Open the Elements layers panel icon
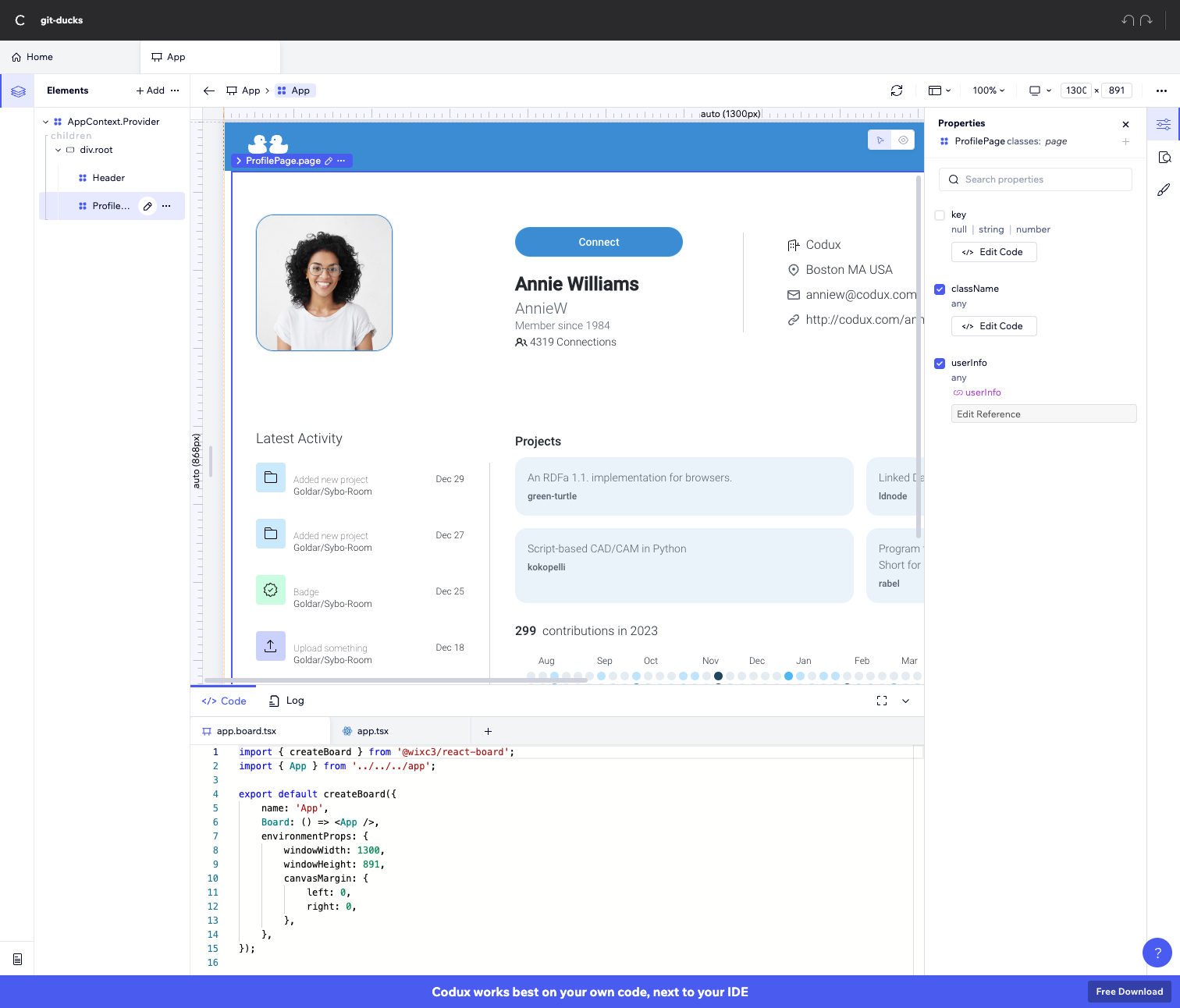The height and width of the screenshot is (1008, 1180). [18, 91]
